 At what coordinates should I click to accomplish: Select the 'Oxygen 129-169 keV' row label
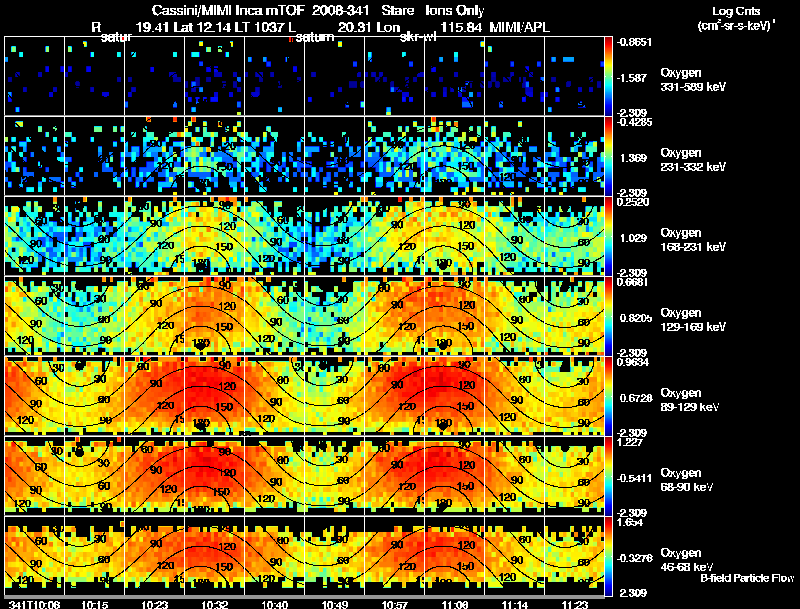[693, 320]
